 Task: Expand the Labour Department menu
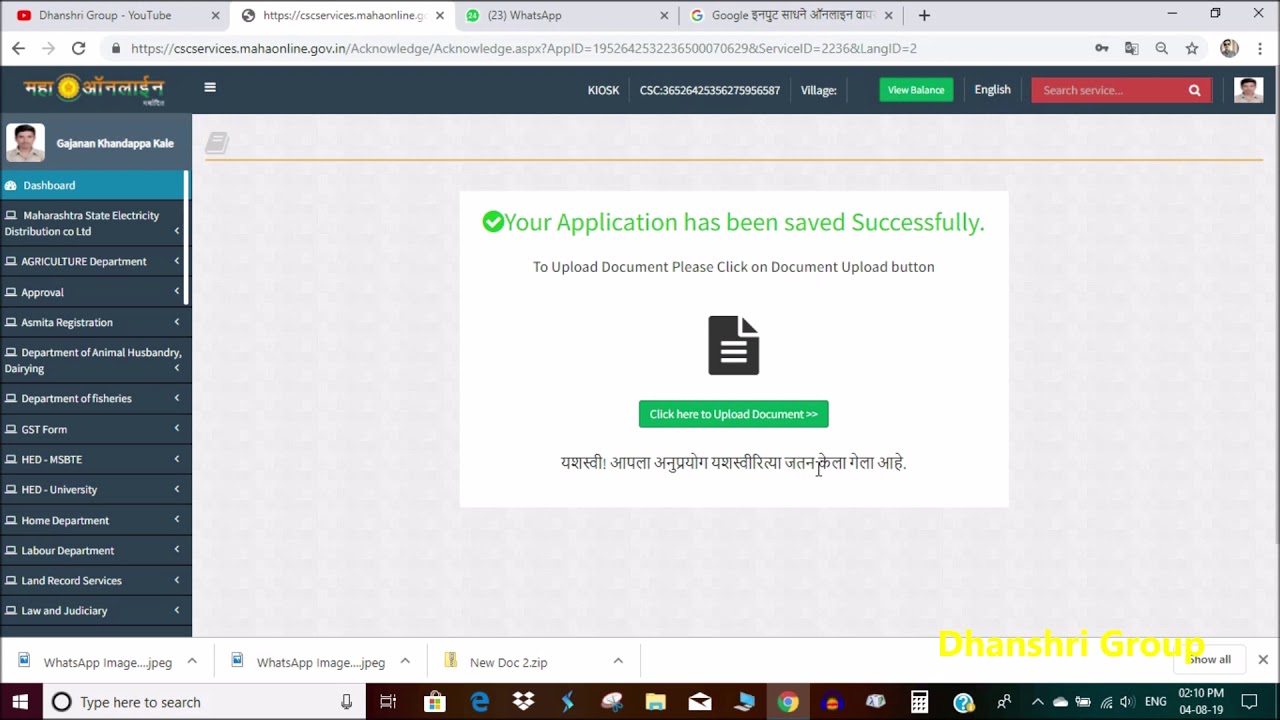[95, 550]
